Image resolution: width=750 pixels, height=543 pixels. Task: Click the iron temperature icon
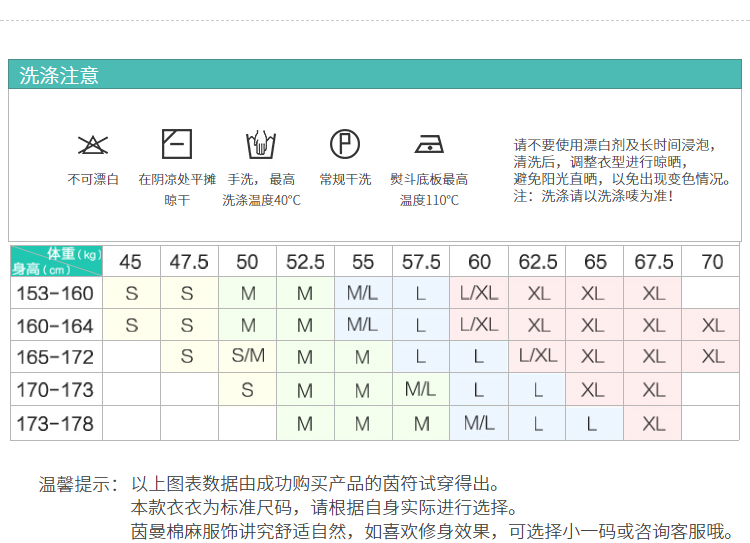[x=429, y=144]
